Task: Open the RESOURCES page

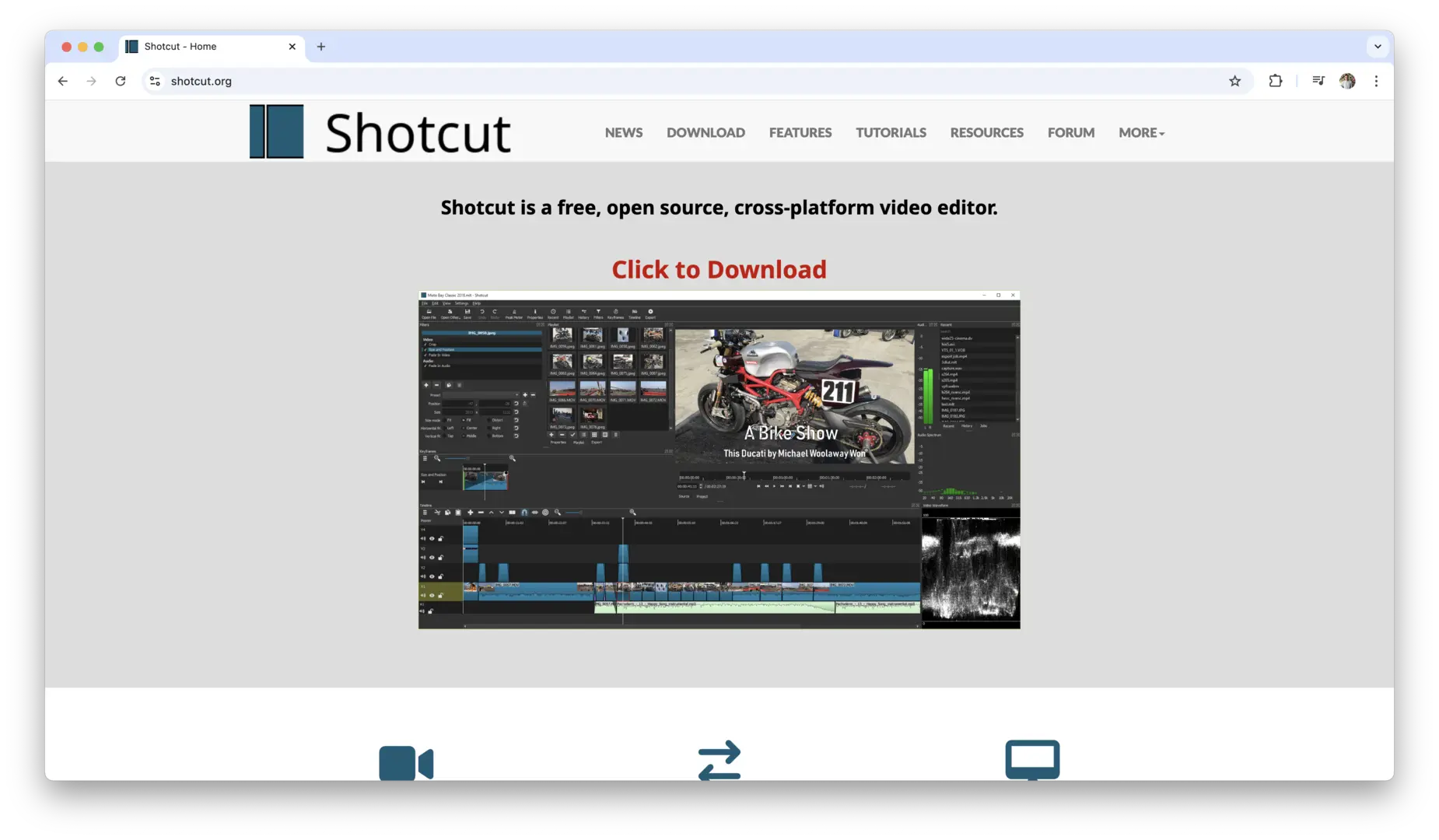Action: 986,133
